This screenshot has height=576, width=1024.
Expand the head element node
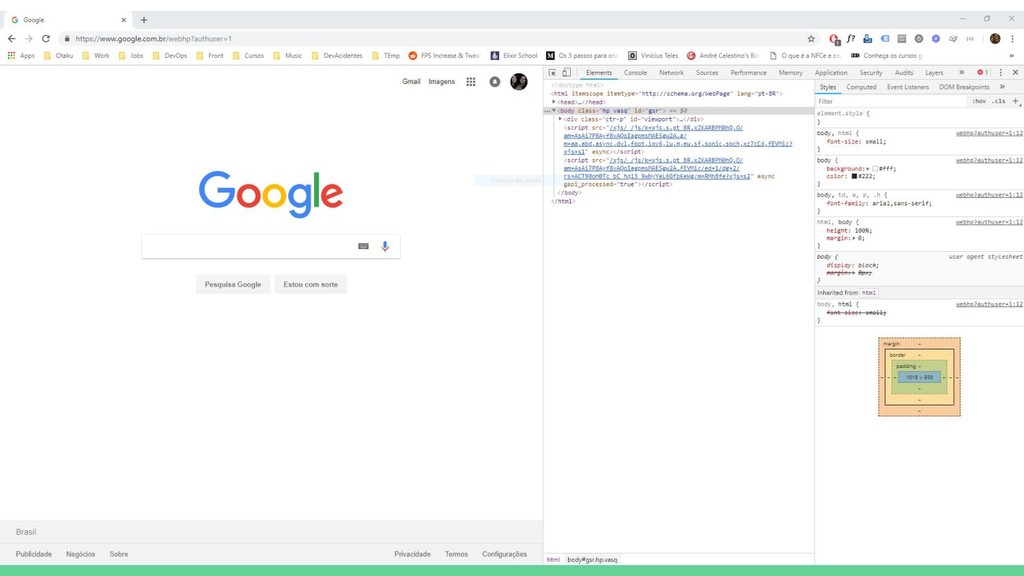(554, 102)
